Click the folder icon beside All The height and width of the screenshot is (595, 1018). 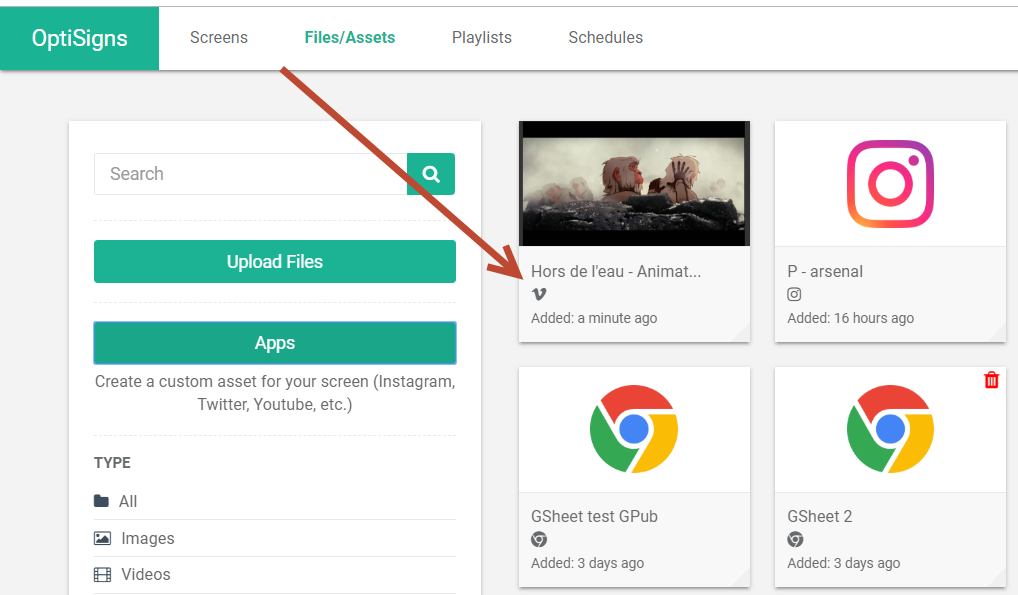101,501
